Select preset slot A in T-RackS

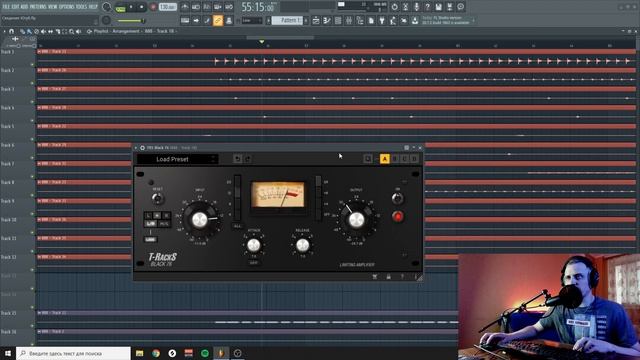[x=384, y=159]
